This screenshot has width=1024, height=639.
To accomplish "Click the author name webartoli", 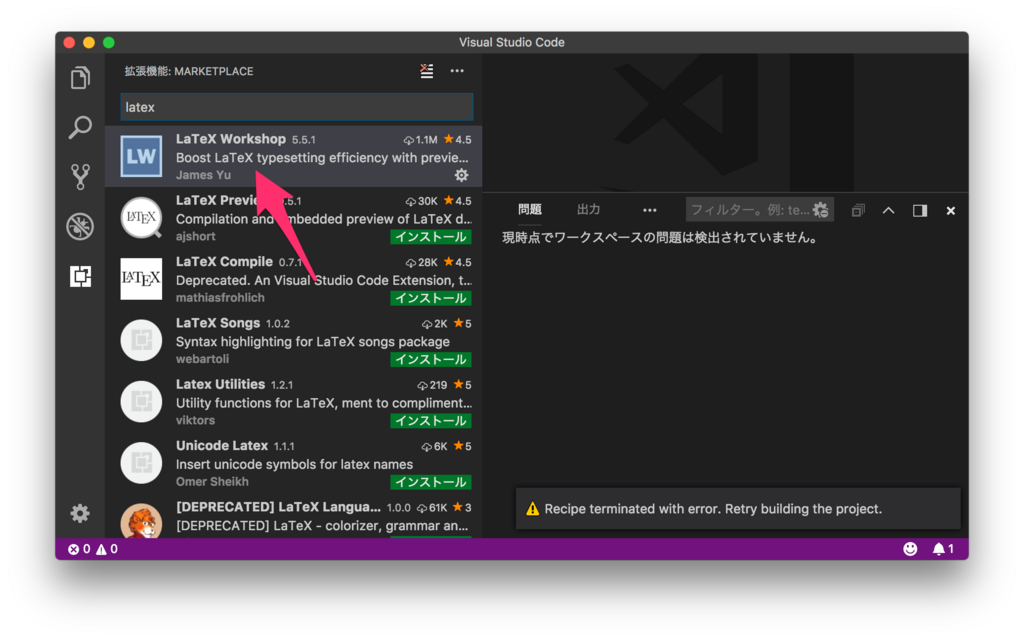I will click(x=202, y=359).
